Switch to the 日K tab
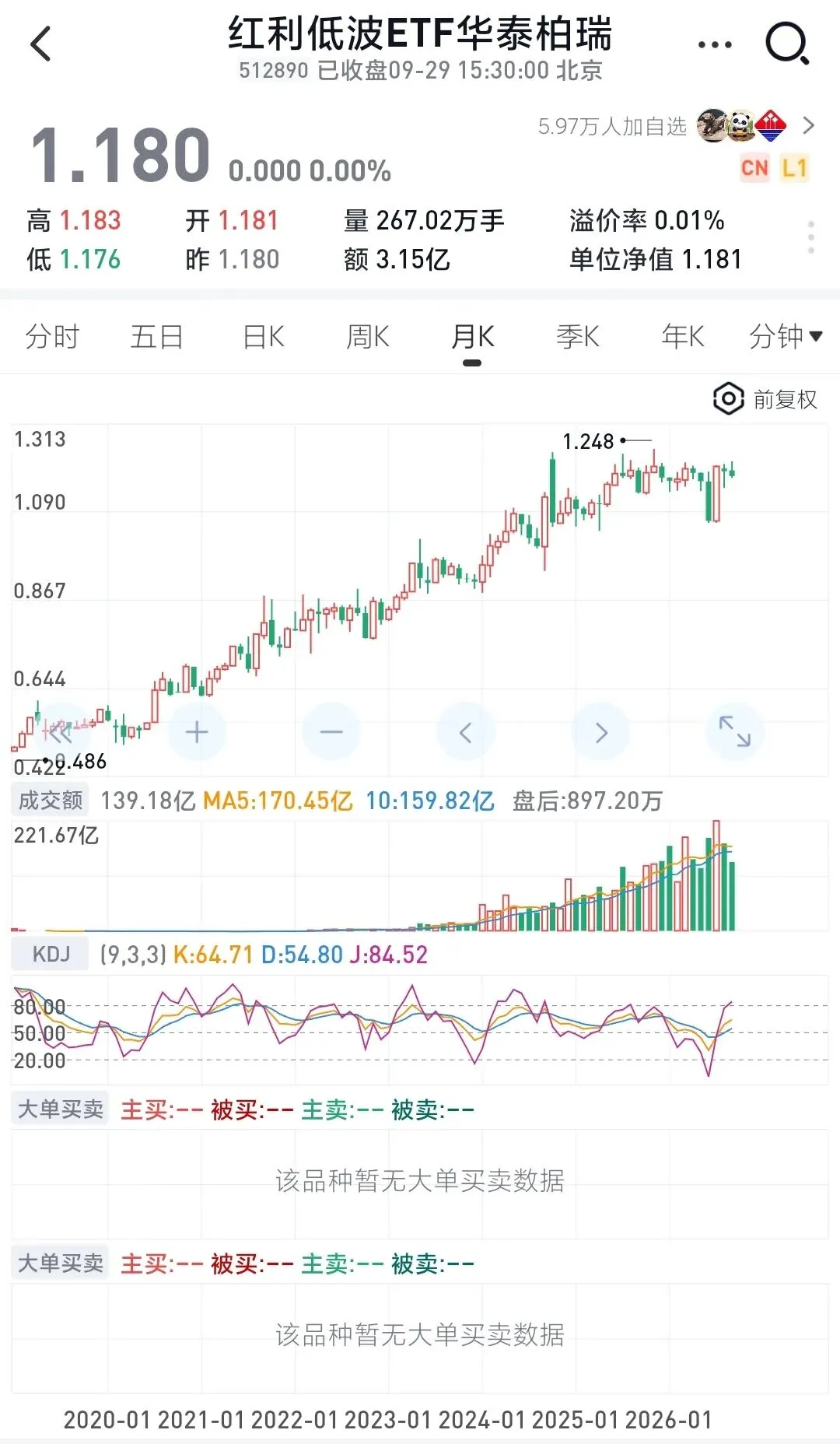 point(263,337)
